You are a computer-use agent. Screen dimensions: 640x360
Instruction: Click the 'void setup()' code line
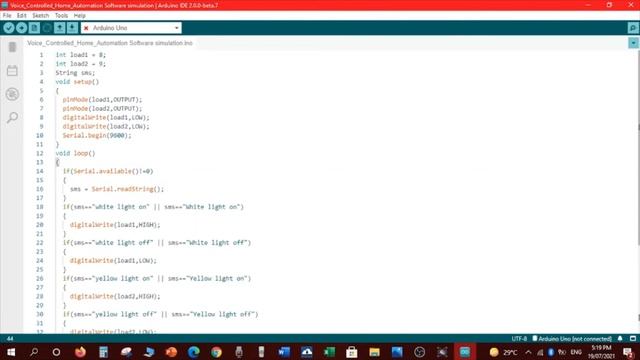click(77, 82)
